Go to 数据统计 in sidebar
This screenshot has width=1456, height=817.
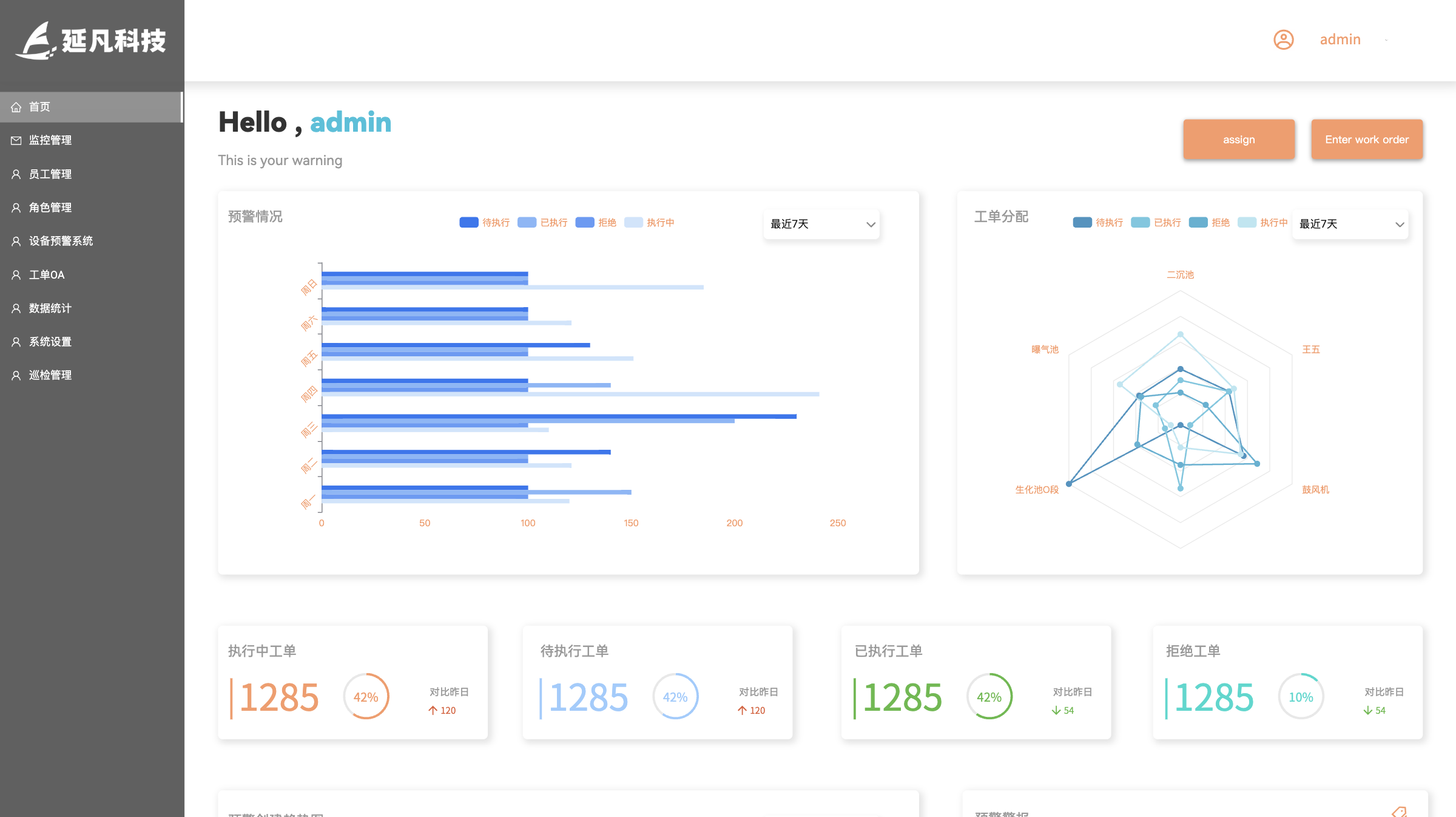tap(50, 308)
